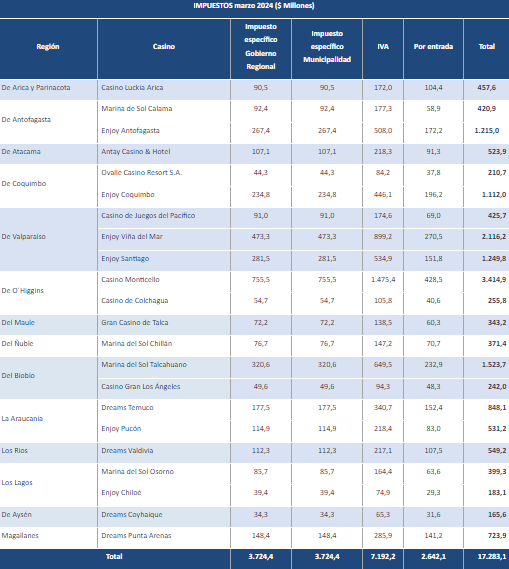Click 'Enjoy Santiago' casino name

(125, 258)
